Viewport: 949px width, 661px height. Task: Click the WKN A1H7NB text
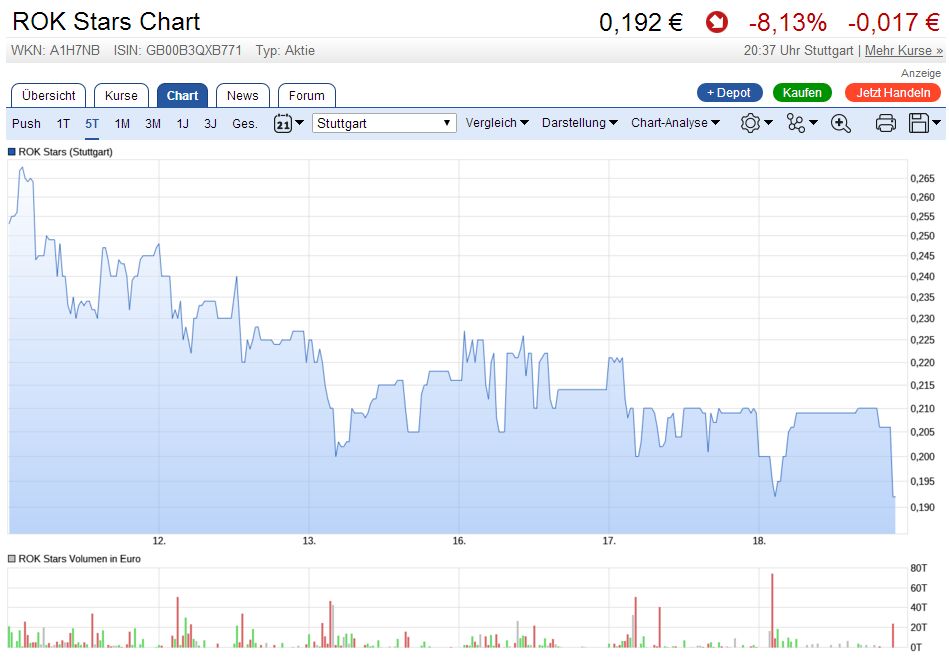56,51
